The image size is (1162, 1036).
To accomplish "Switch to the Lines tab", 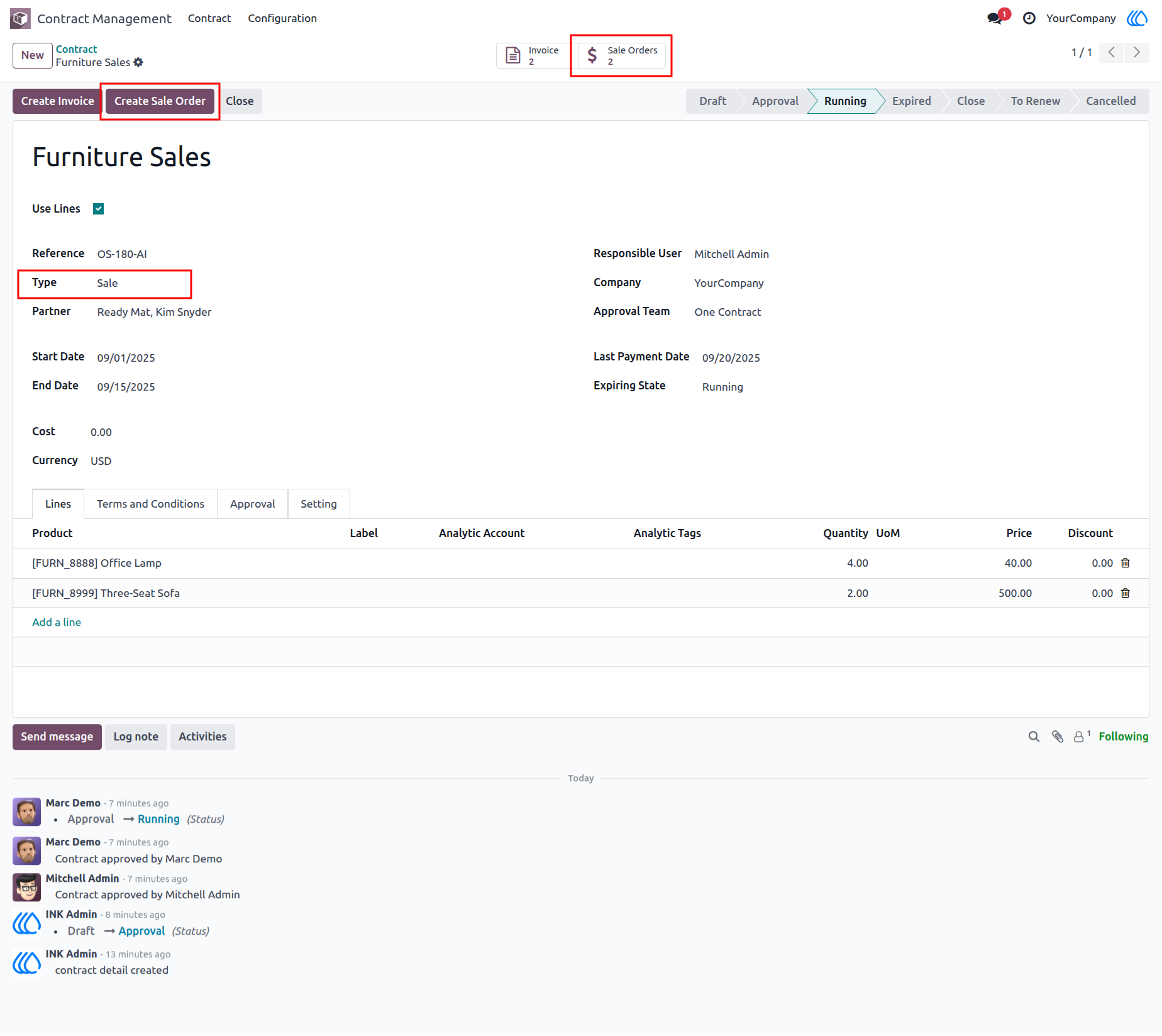I will point(58,504).
